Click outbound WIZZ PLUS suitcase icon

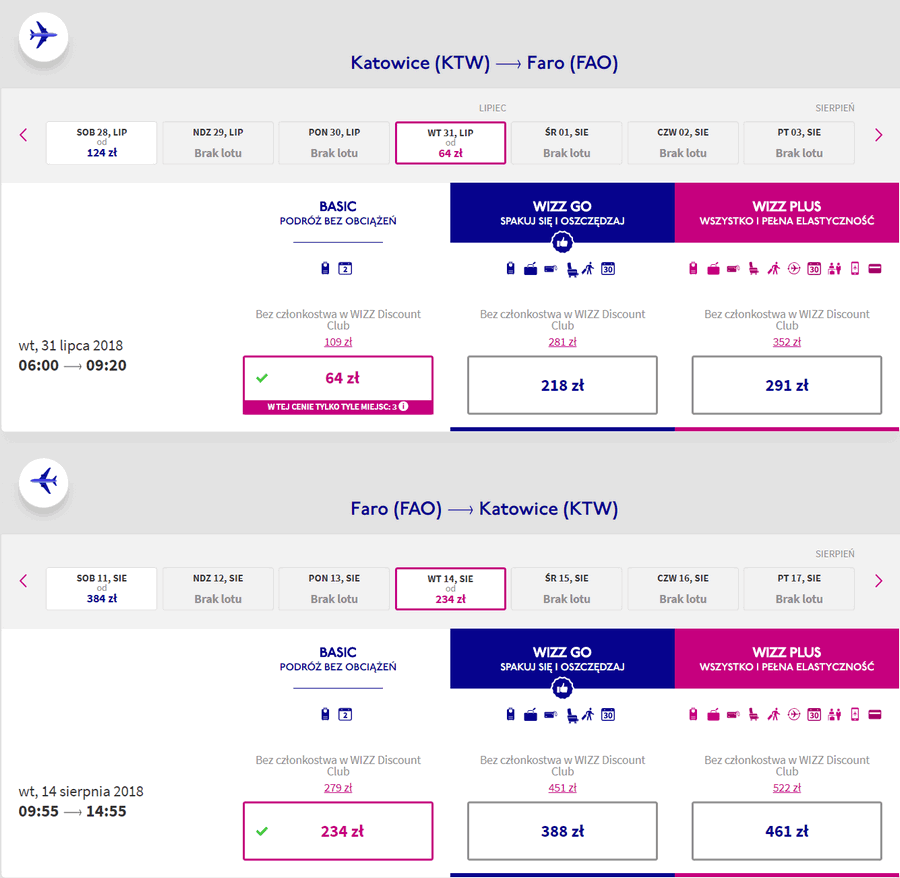(x=713, y=269)
